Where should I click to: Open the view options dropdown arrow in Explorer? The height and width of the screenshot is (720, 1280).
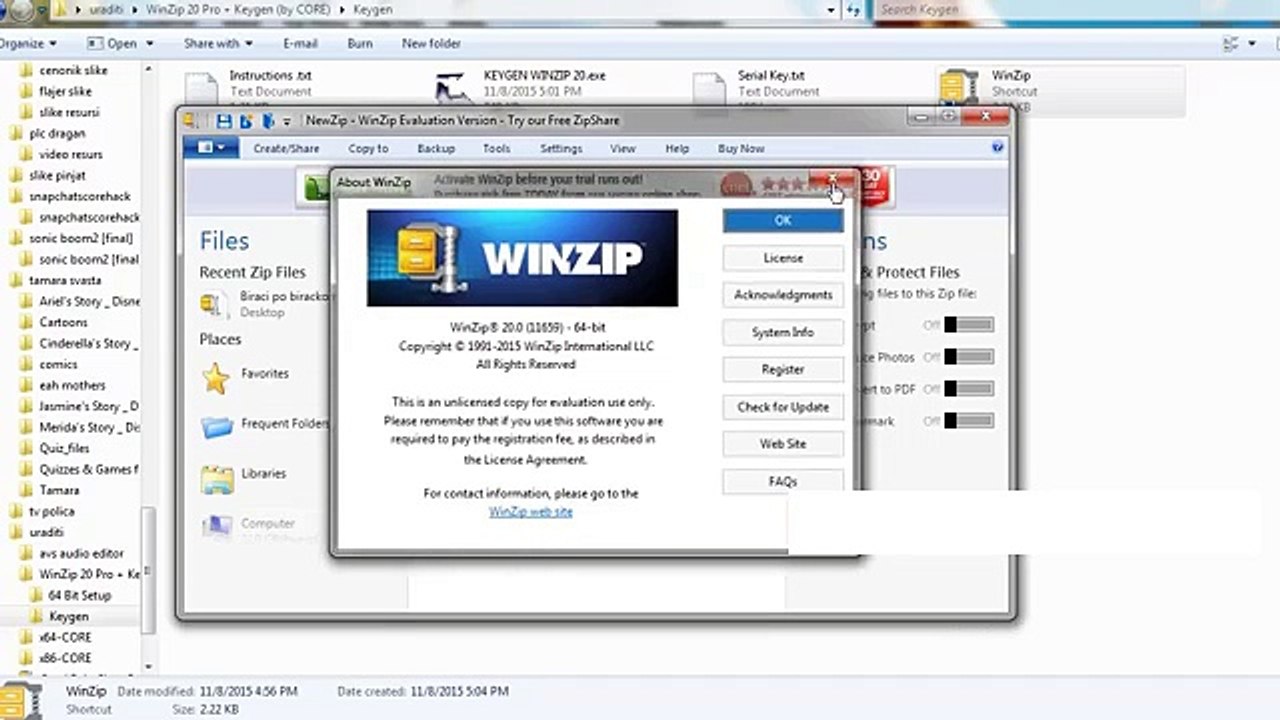1251,45
